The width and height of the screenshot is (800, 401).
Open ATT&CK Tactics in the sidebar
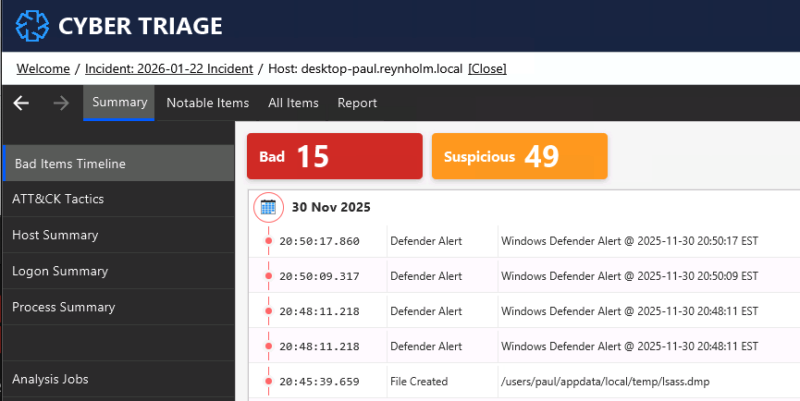[x=58, y=199]
